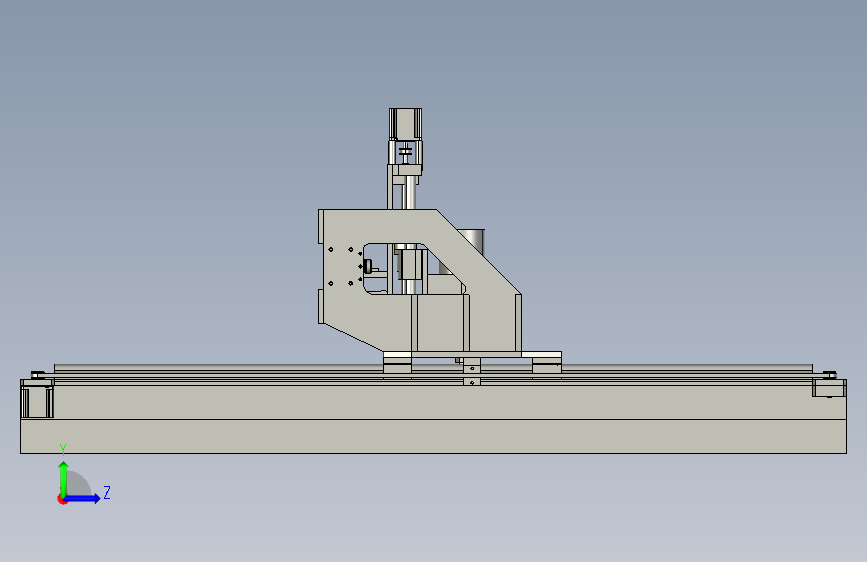Select the stepper motor atop the vertical axis
The image size is (867, 562).
point(405,124)
